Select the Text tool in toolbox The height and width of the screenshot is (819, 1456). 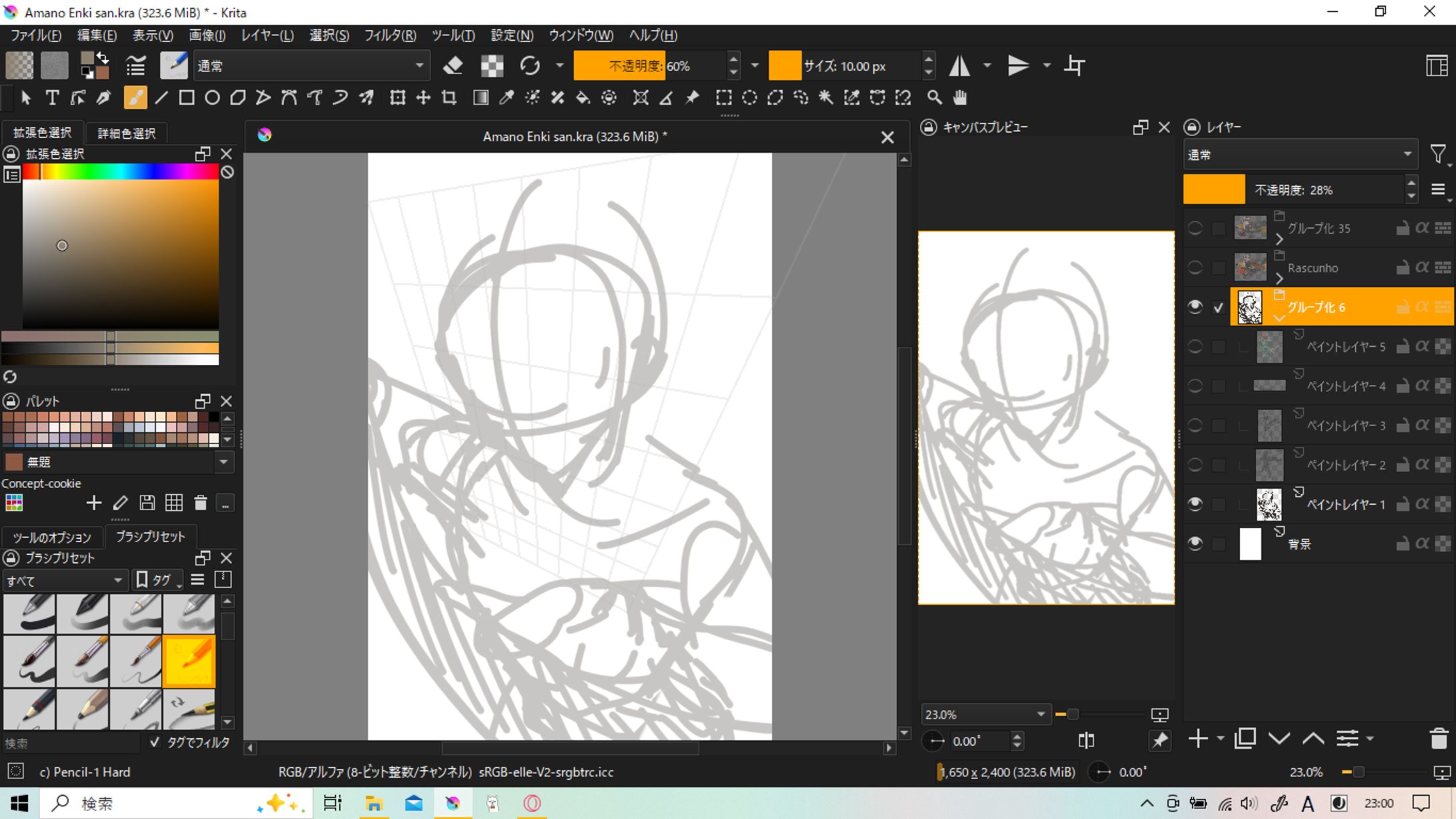point(52,98)
